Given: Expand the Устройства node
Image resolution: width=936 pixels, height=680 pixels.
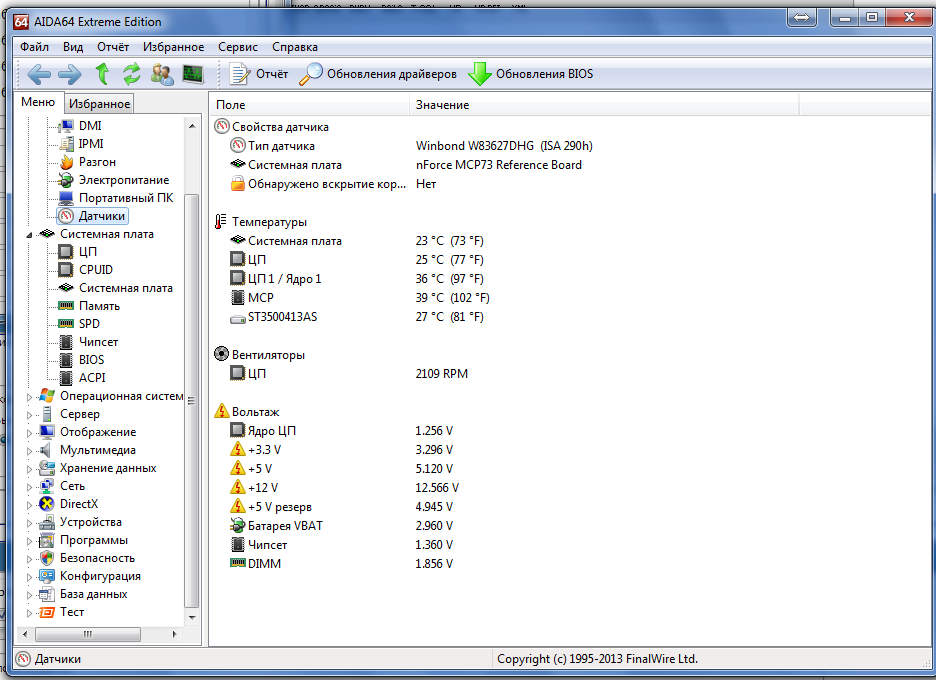Looking at the screenshot, I should [x=29, y=523].
